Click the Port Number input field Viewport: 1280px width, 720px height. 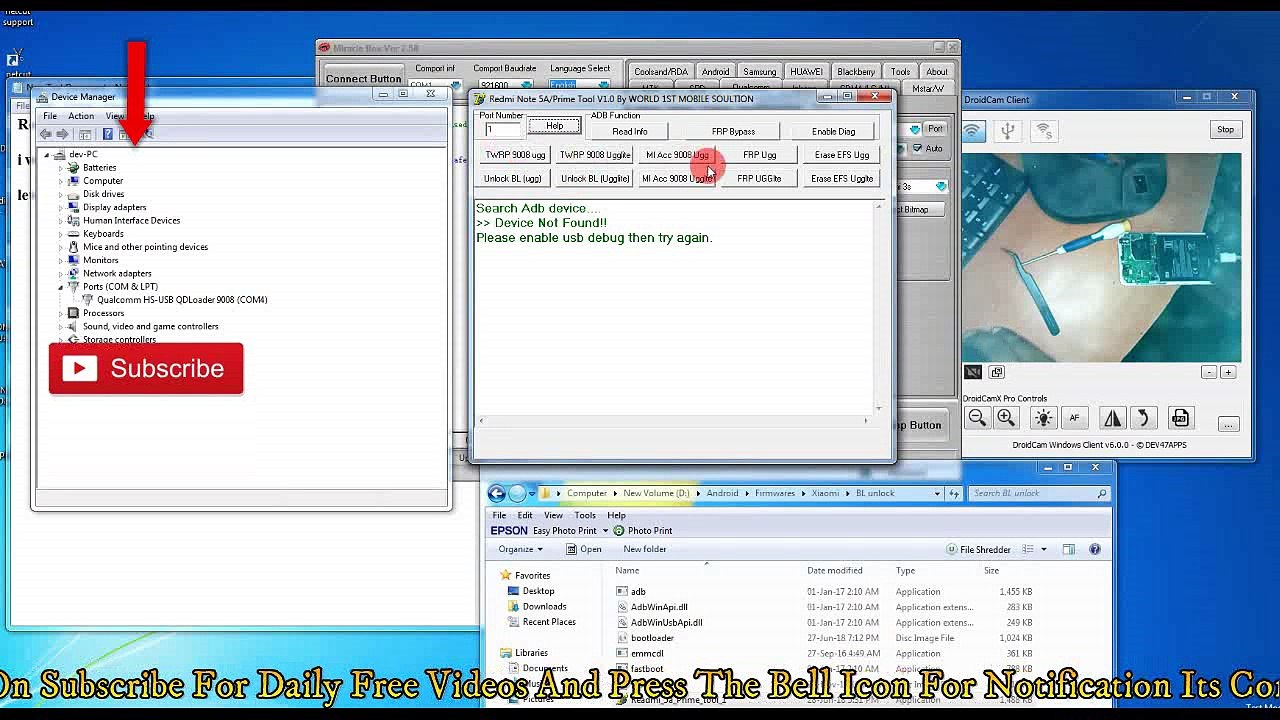(503, 129)
